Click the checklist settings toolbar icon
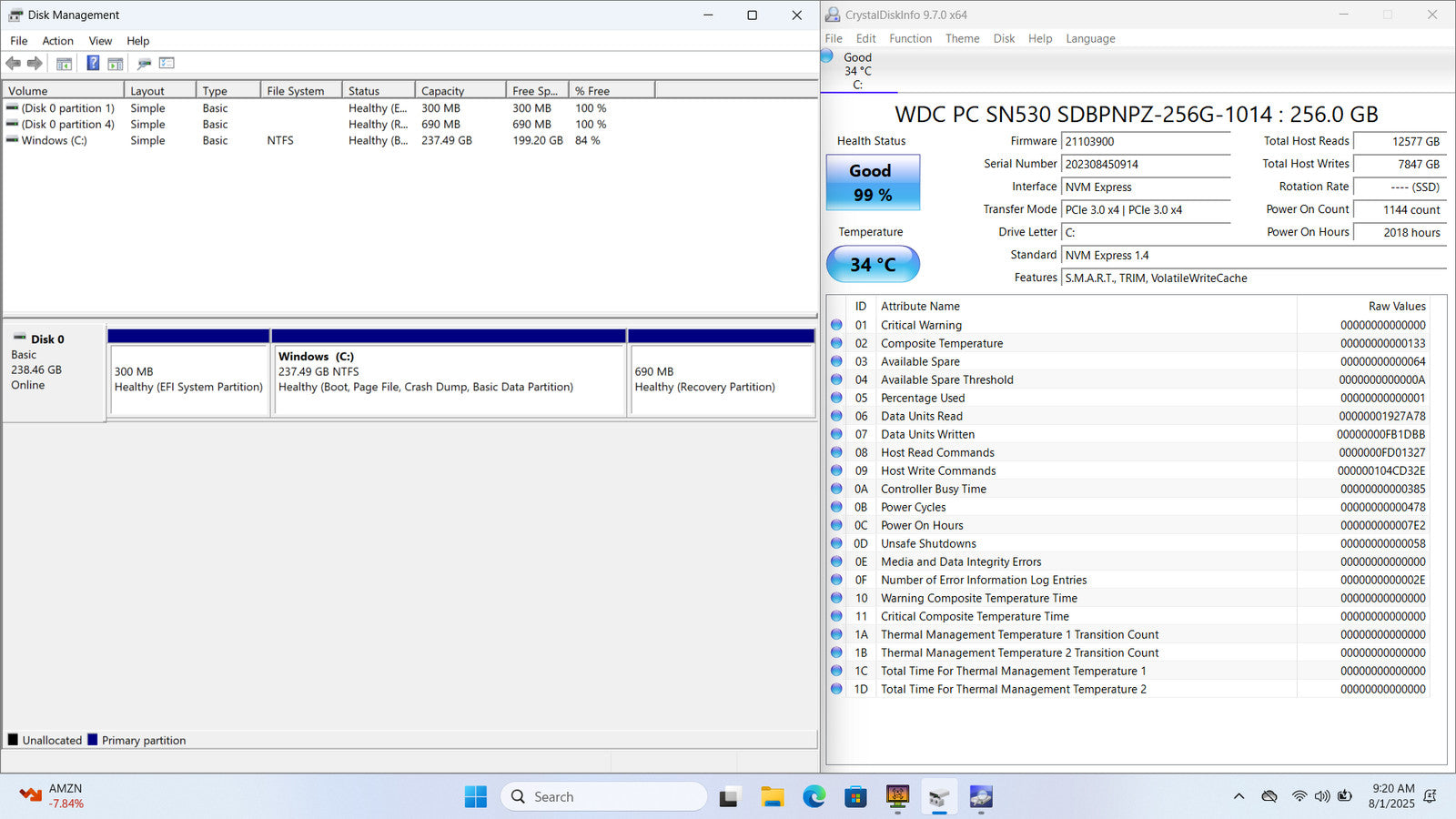Screen dimensions: 1456x819 pyautogui.click(x=167, y=64)
